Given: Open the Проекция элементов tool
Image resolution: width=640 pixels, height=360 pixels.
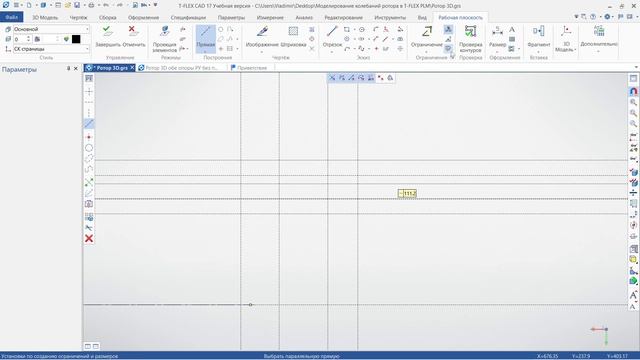Looking at the screenshot, I should 164,39.
